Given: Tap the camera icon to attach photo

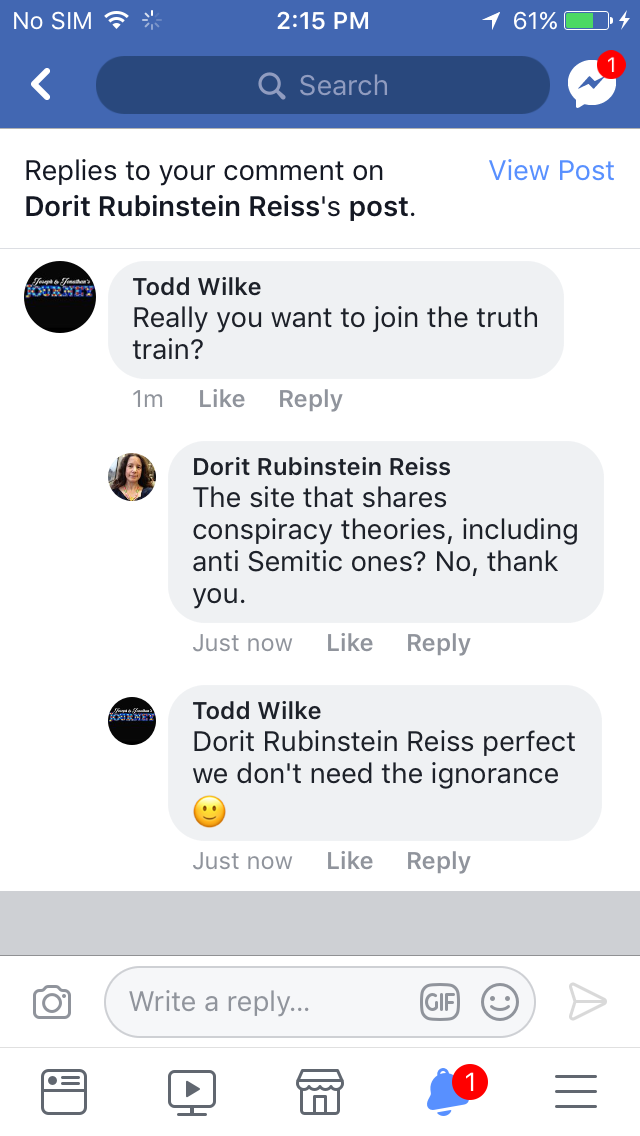Looking at the screenshot, I should coord(52,1002).
